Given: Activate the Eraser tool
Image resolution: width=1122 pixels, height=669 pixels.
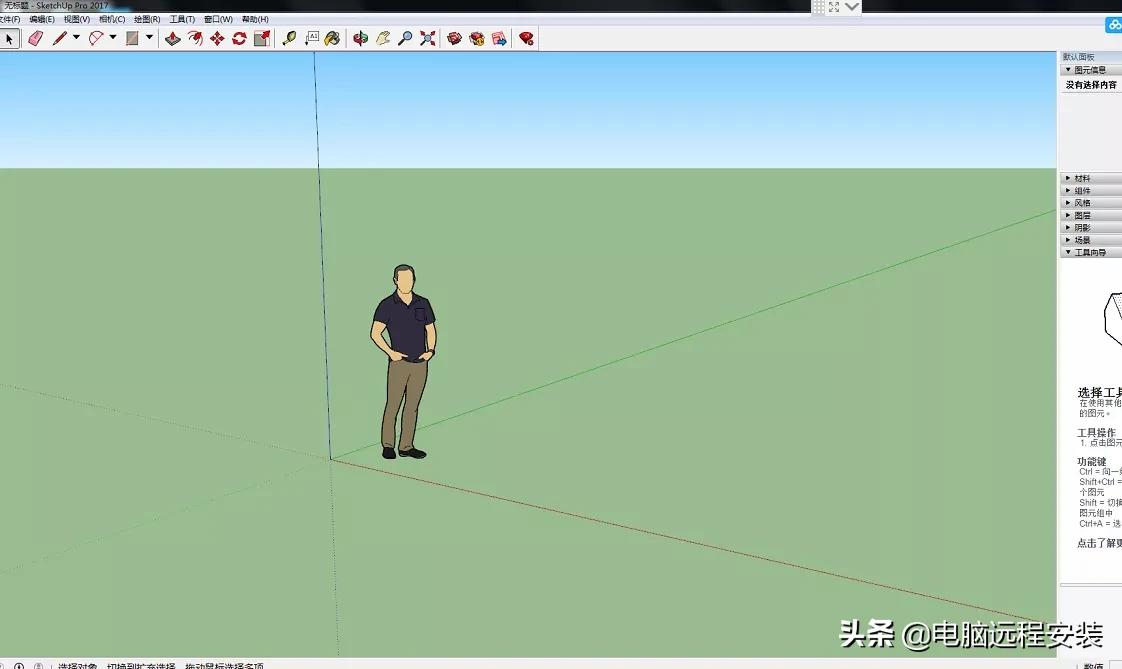Looking at the screenshot, I should (x=35, y=38).
